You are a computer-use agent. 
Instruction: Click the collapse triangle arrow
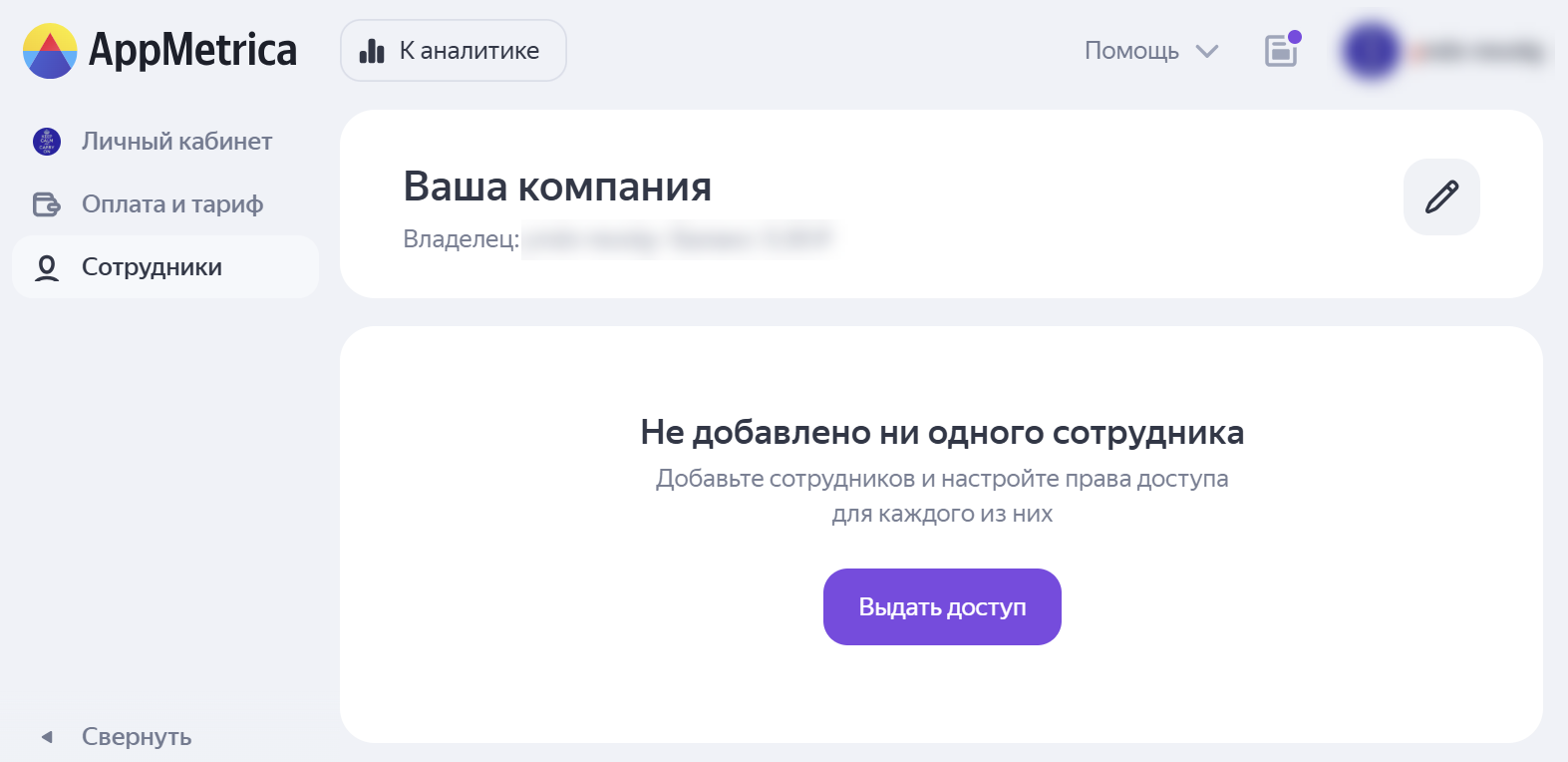coord(47,737)
